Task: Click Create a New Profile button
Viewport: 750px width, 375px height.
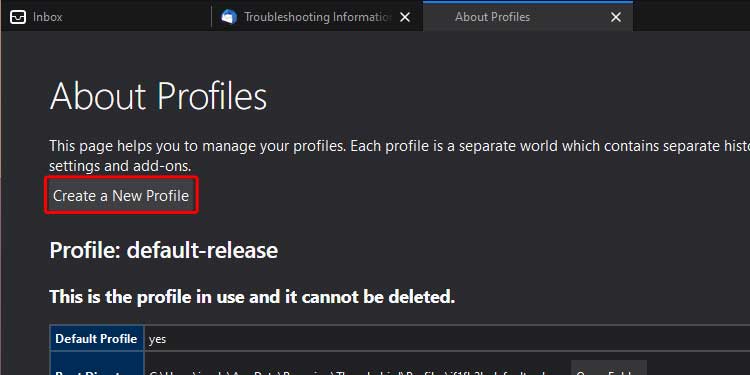Action: (x=121, y=196)
